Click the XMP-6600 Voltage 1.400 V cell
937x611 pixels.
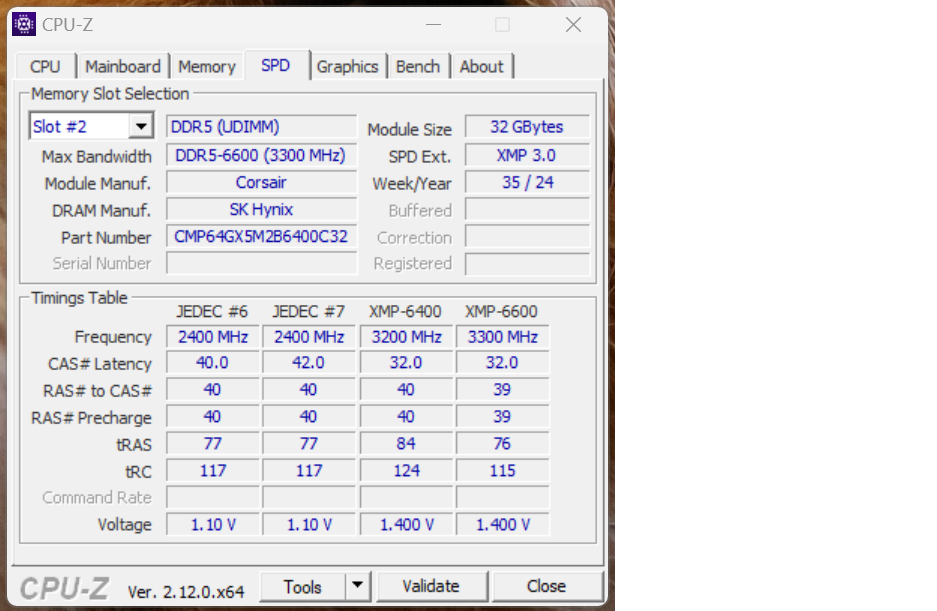[503, 524]
